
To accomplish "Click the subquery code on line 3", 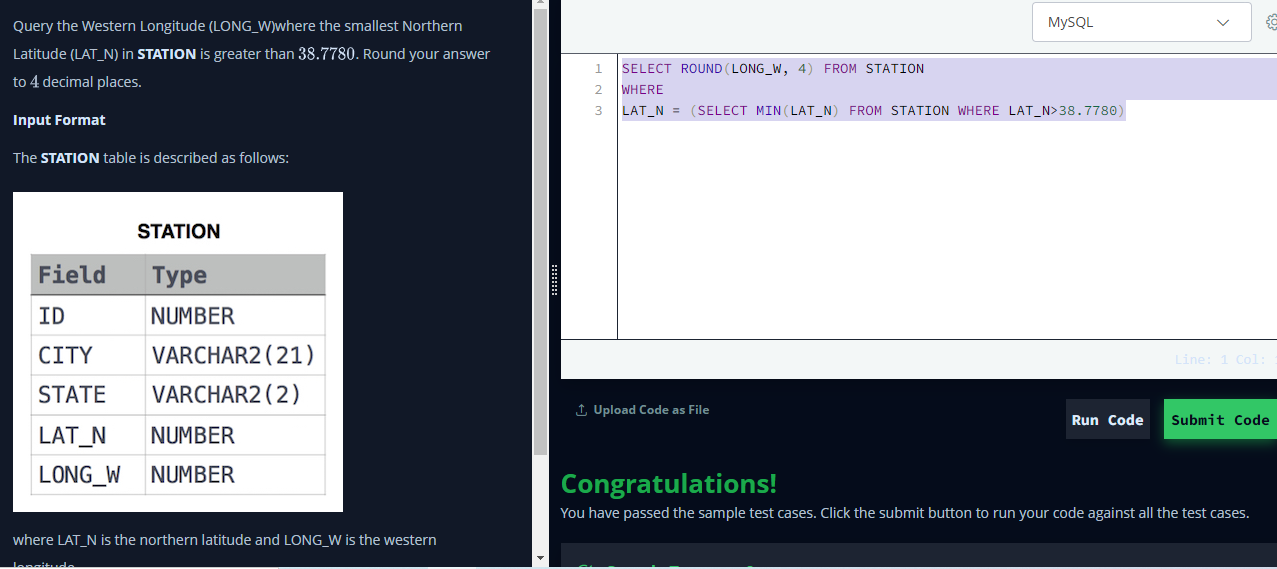I will pyautogui.click(x=907, y=111).
